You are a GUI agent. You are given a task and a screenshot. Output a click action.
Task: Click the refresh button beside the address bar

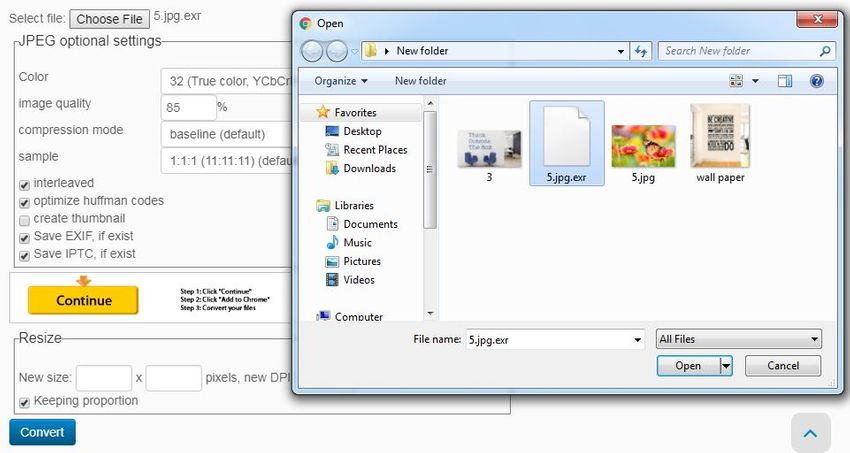(x=642, y=51)
